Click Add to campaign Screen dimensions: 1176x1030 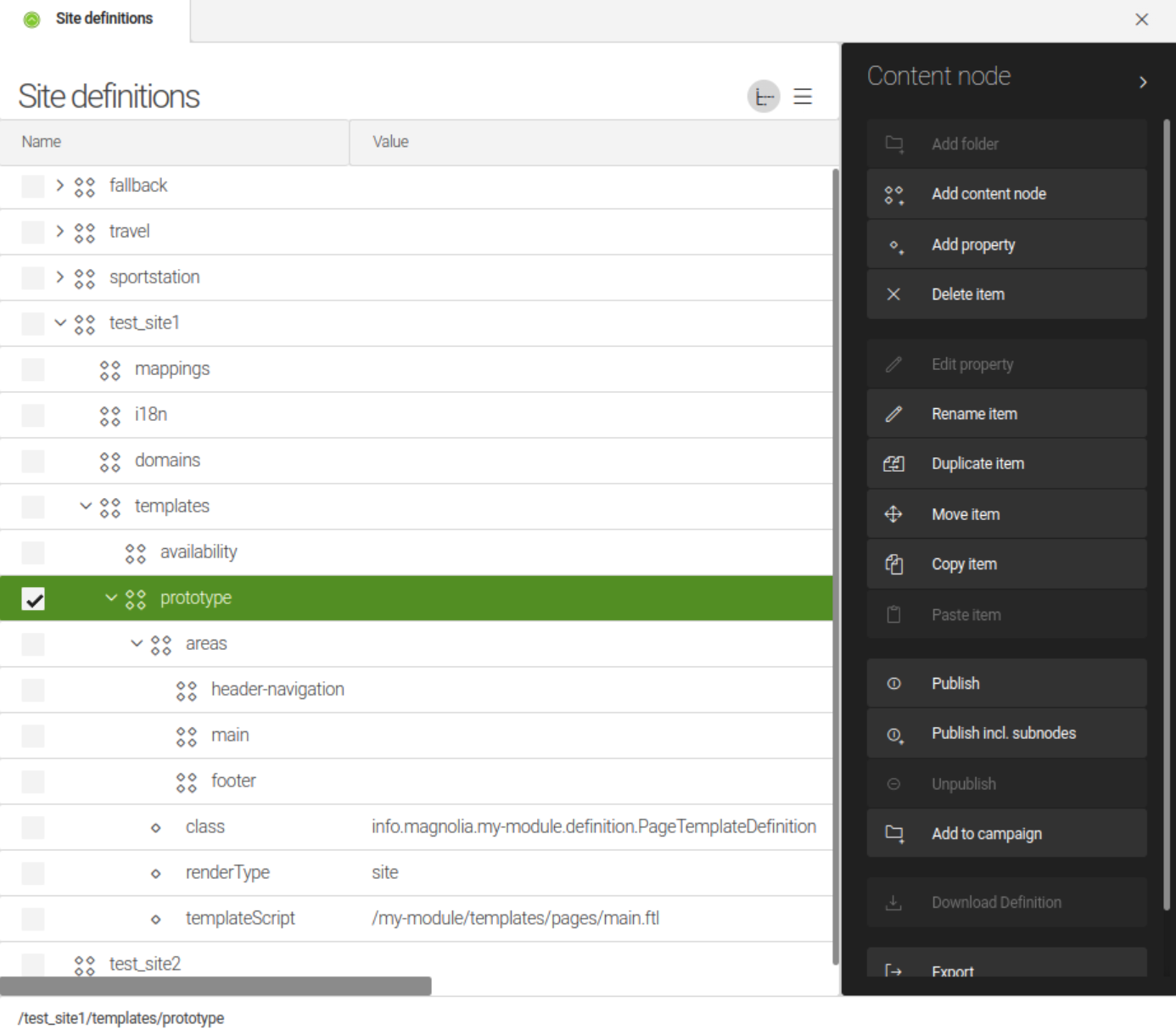click(x=987, y=833)
